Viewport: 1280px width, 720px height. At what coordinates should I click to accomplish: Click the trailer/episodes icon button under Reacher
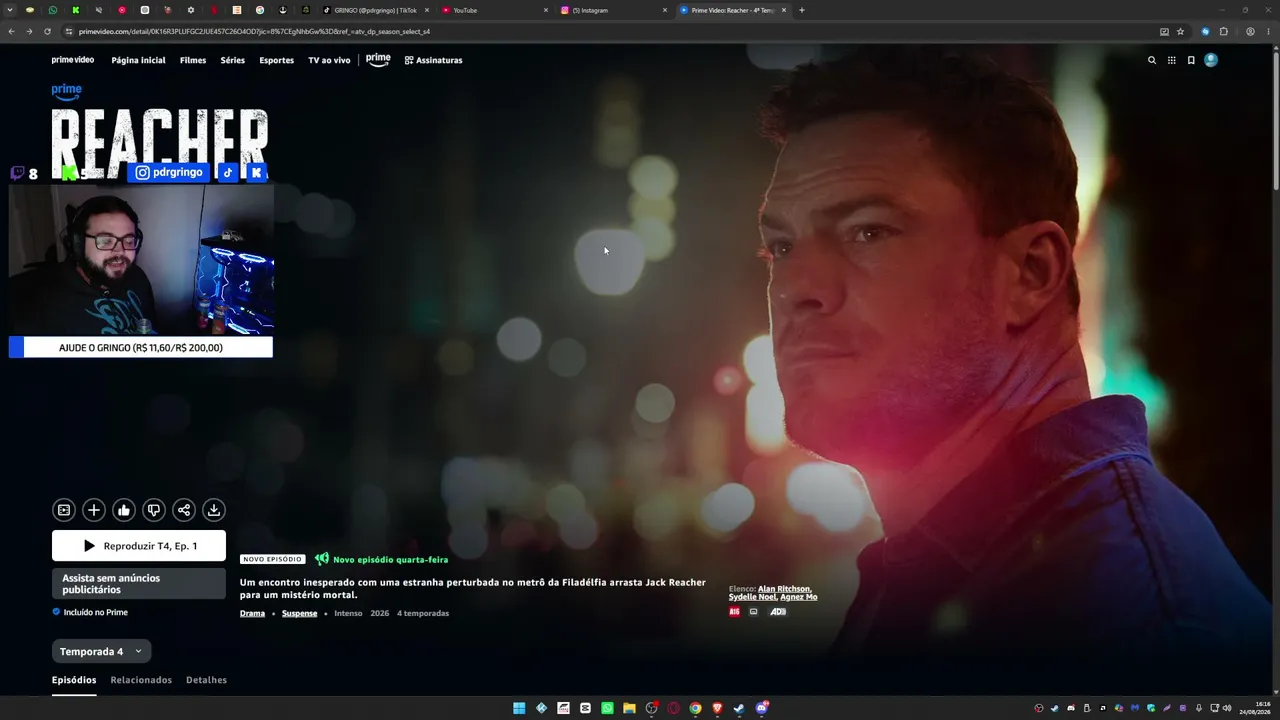[x=64, y=510]
